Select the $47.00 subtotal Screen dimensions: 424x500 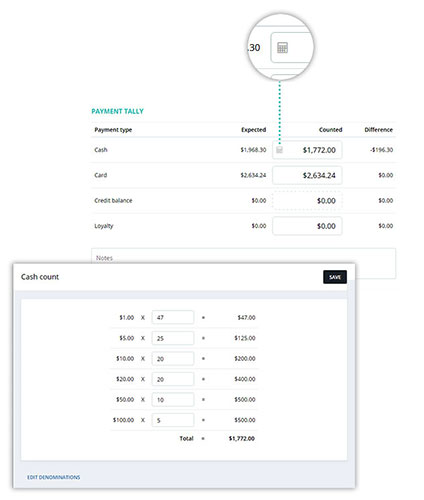246,318
